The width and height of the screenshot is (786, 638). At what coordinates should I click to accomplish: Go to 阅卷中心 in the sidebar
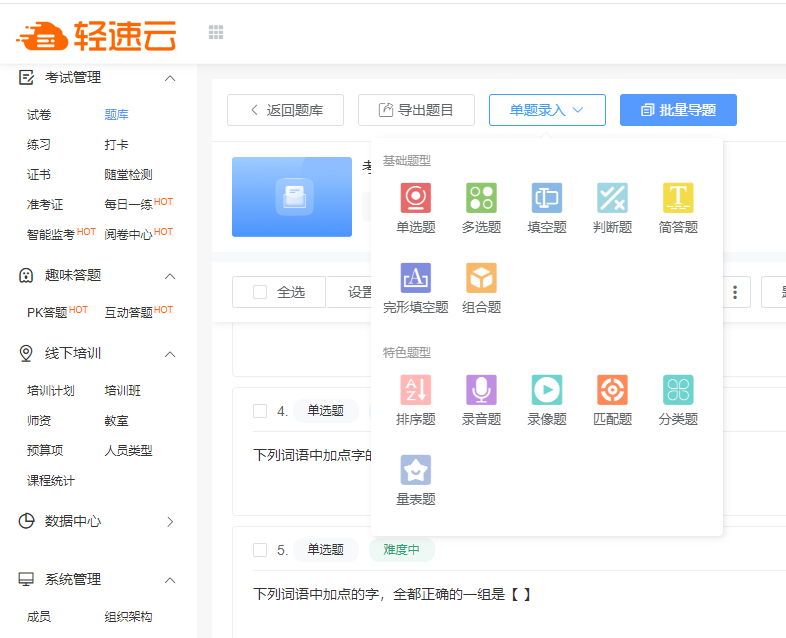tap(128, 234)
